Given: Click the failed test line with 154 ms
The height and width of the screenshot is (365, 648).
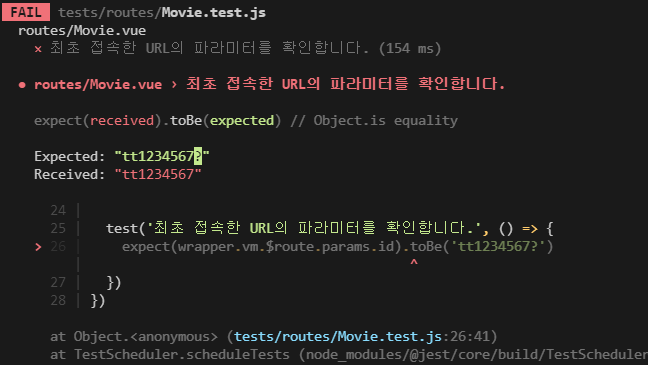Looking at the screenshot, I should coord(238,48).
